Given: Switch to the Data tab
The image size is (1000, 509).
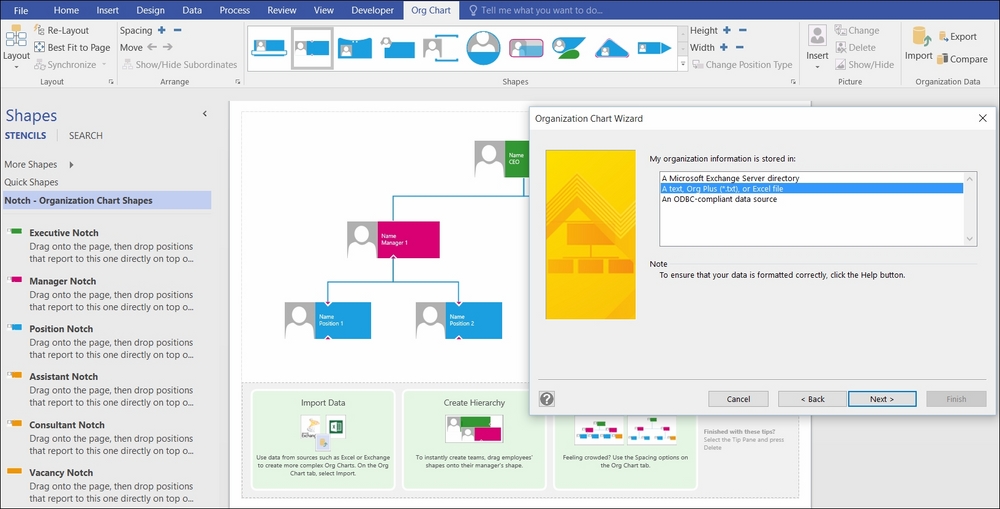Looking at the screenshot, I should tap(192, 10).
